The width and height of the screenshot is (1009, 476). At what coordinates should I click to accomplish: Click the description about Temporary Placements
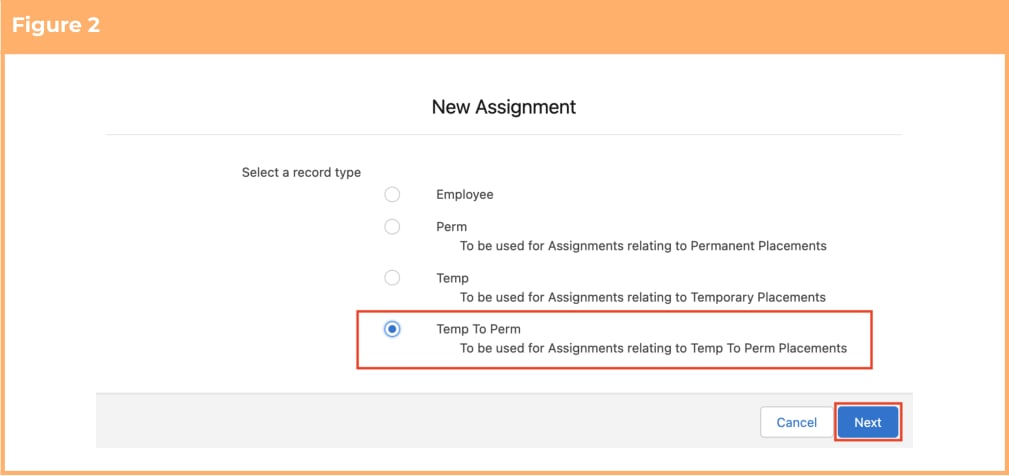[642, 297]
